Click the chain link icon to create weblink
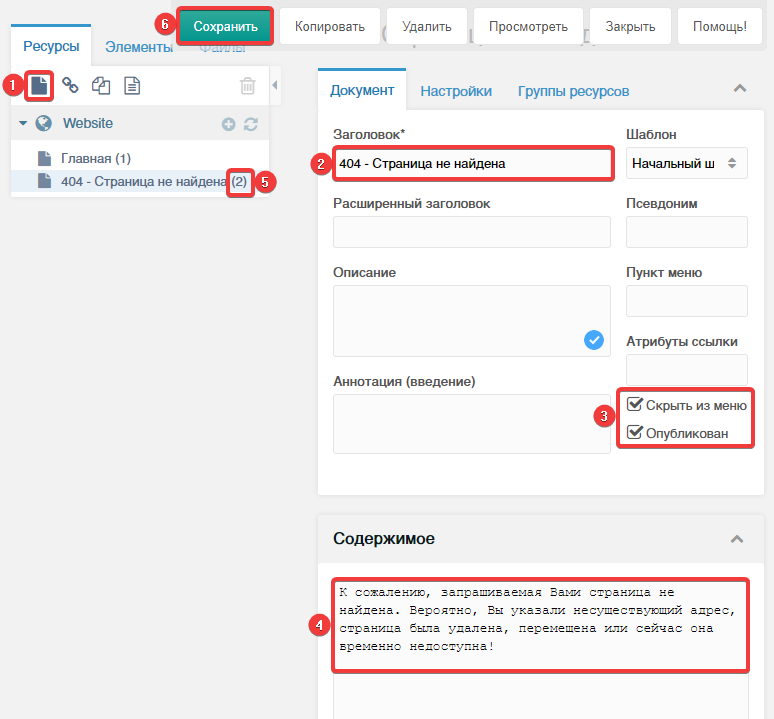 70,86
